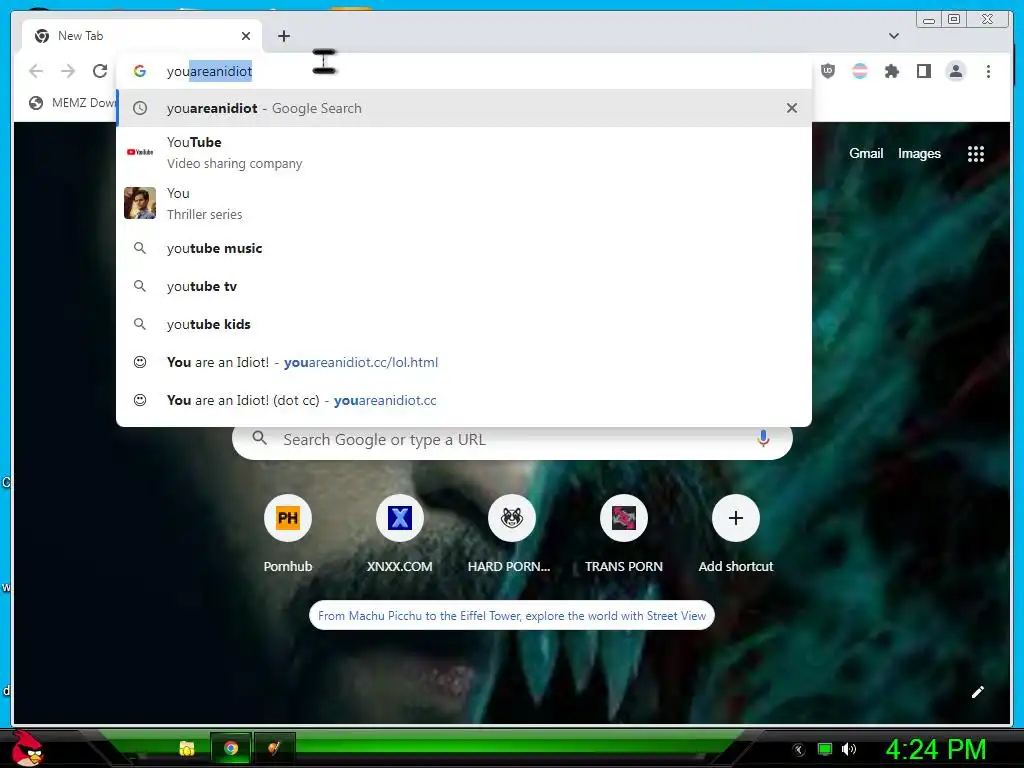Image resolution: width=1024 pixels, height=768 pixels.
Task: Open Chrome's three-dot menu
Action: [x=988, y=71]
